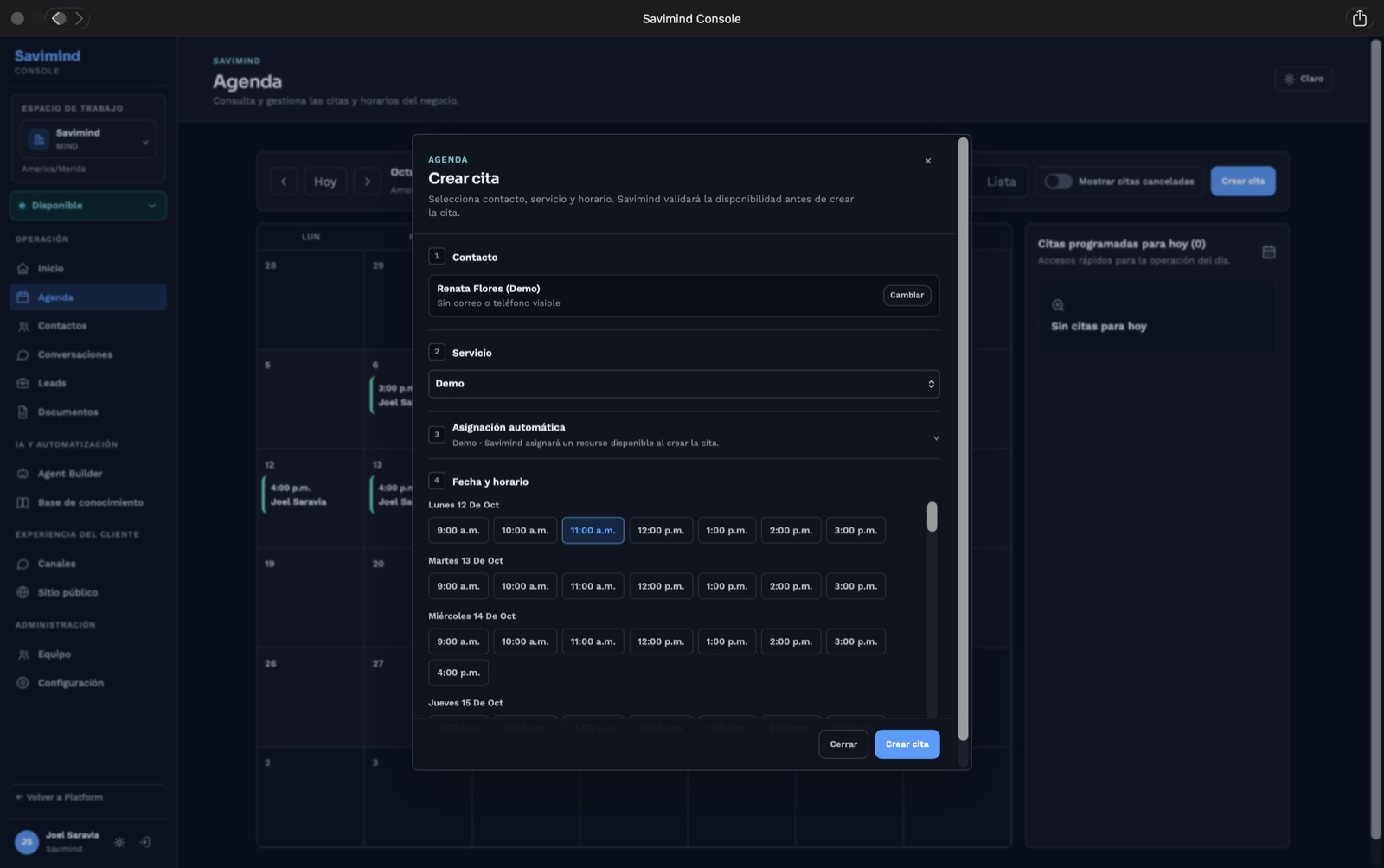Click the dialog's outer scrollbar
1384x868 pixels.
pyautogui.click(x=963, y=439)
